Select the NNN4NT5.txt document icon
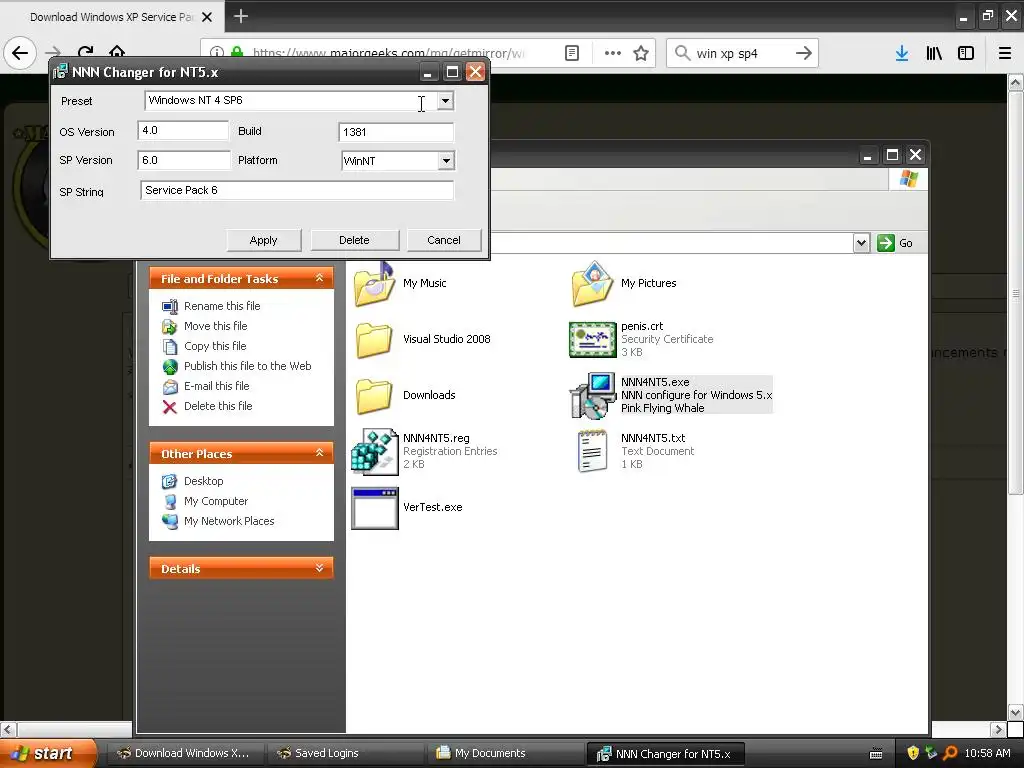The image size is (1024, 768). pos(592,451)
